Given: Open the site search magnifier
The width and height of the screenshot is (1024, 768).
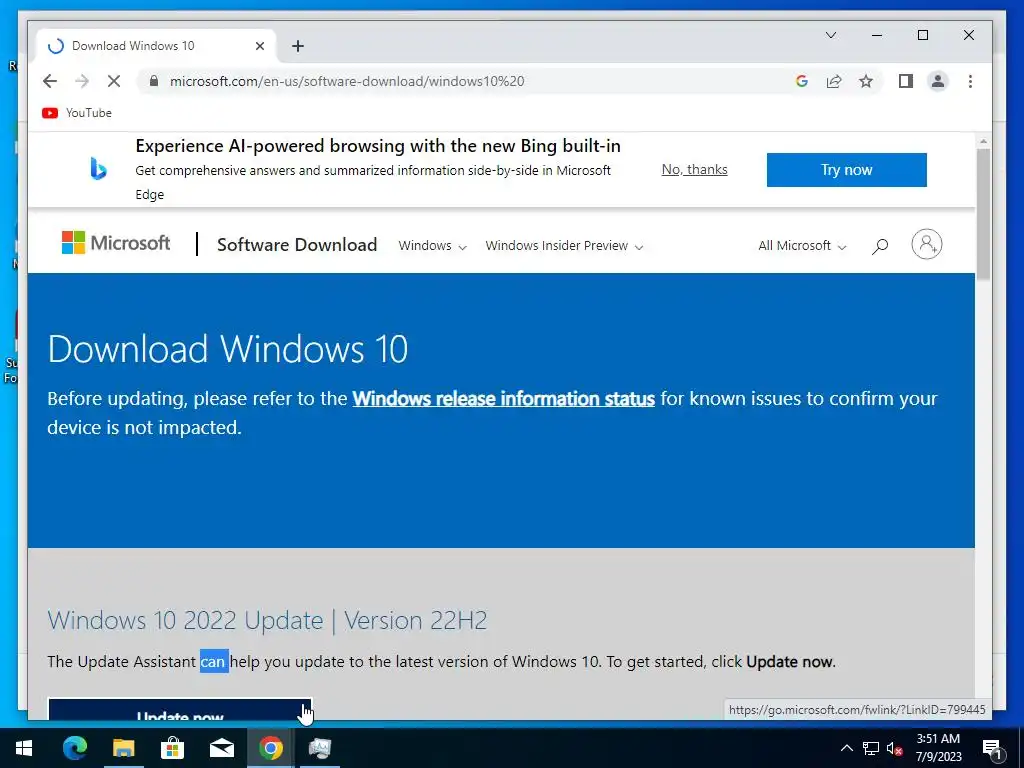Looking at the screenshot, I should click(880, 246).
